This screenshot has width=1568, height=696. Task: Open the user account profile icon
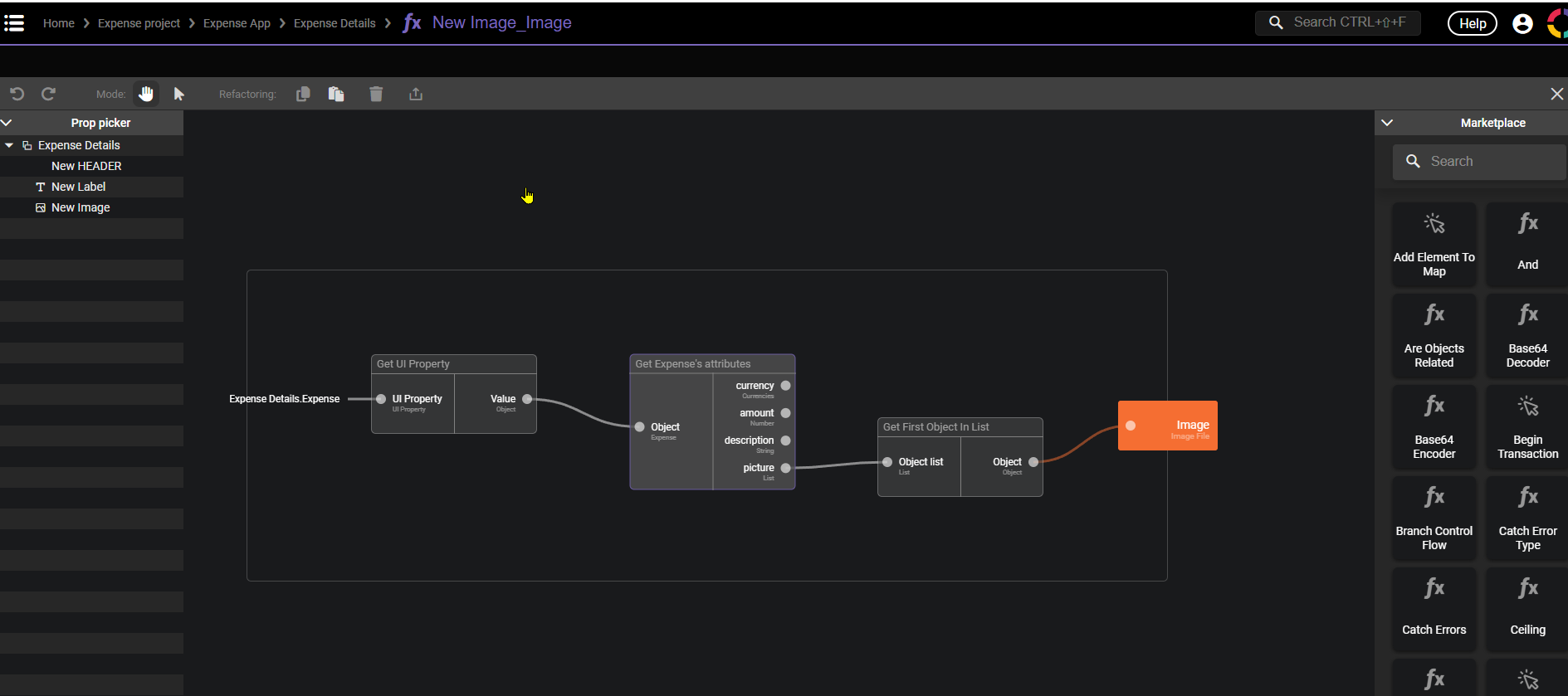click(1522, 23)
